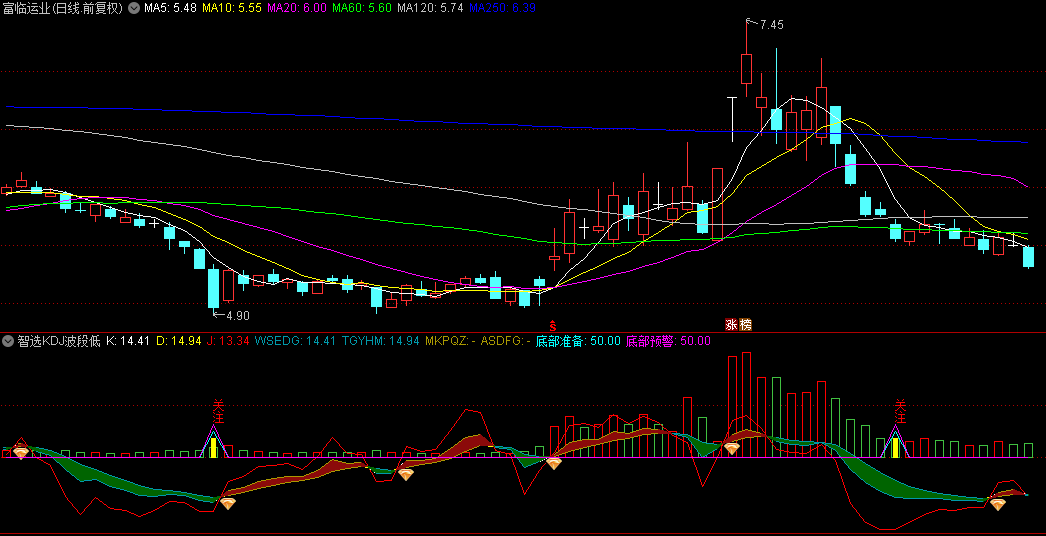The width and height of the screenshot is (1046, 536).
Task: Select the 底部预警: 50.00 value
Action: pyautogui.click(x=668, y=341)
